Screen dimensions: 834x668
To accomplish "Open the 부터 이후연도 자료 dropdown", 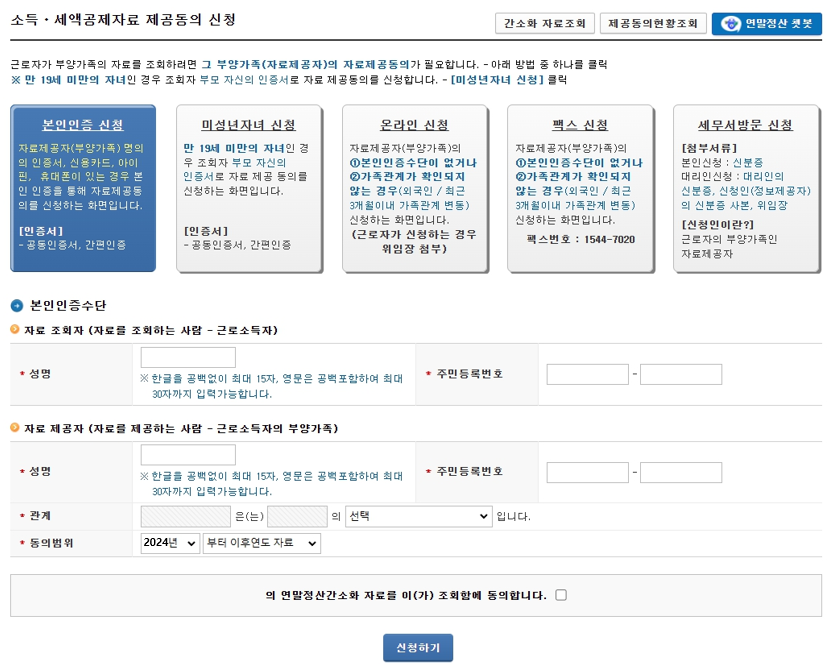I will tap(261, 543).
